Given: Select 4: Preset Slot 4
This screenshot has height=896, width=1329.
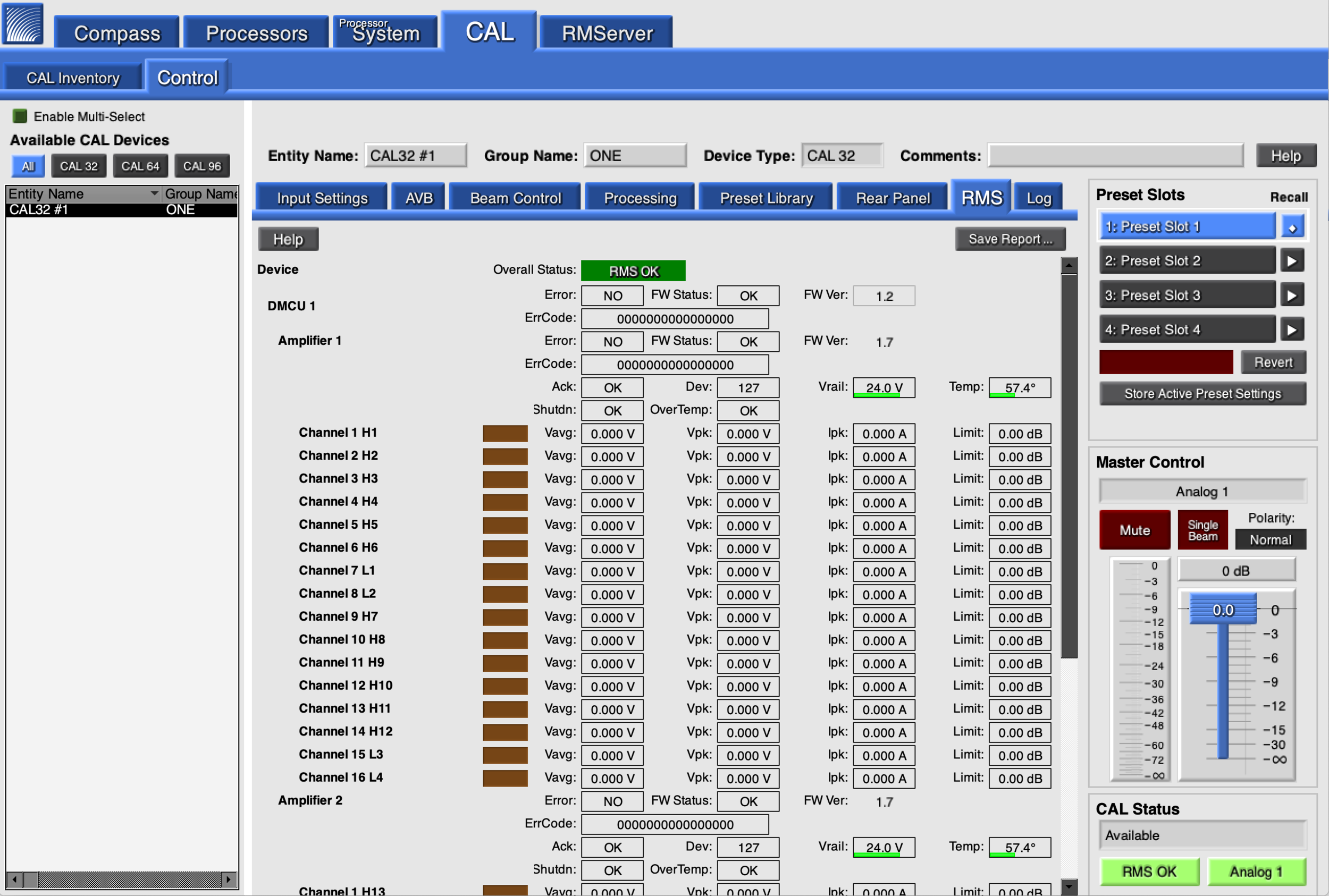Looking at the screenshot, I should (x=1187, y=329).
